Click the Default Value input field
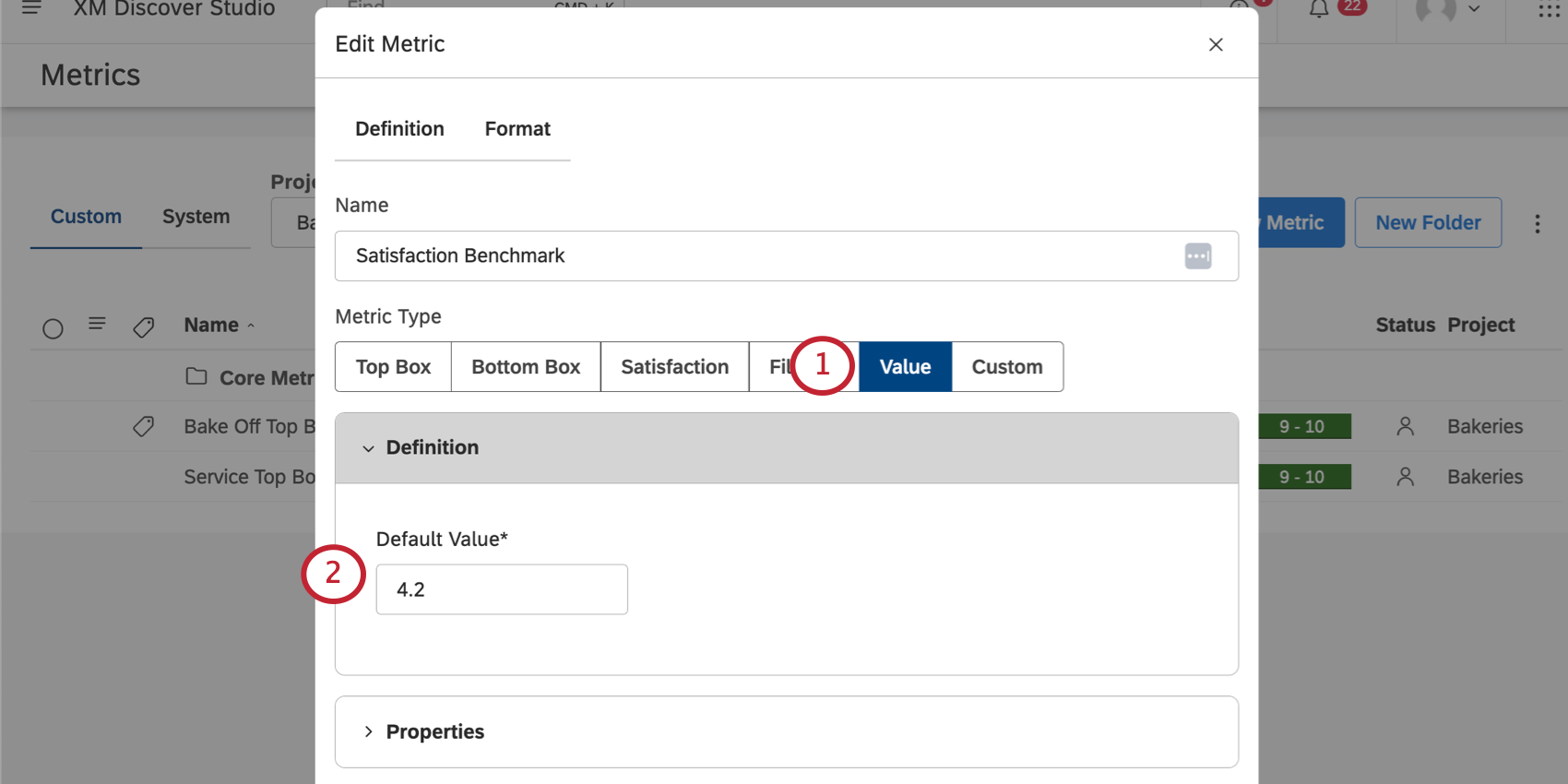 pyautogui.click(x=502, y=589)
